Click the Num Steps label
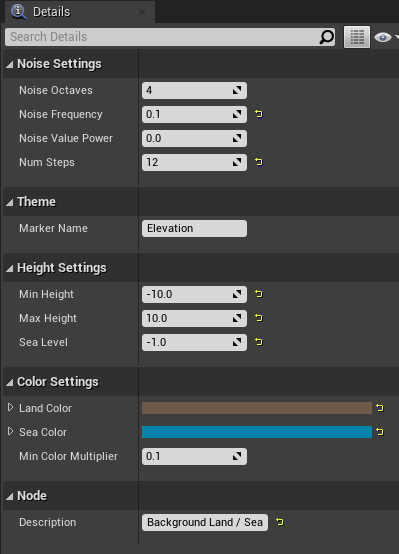 (x=47, y=162)
